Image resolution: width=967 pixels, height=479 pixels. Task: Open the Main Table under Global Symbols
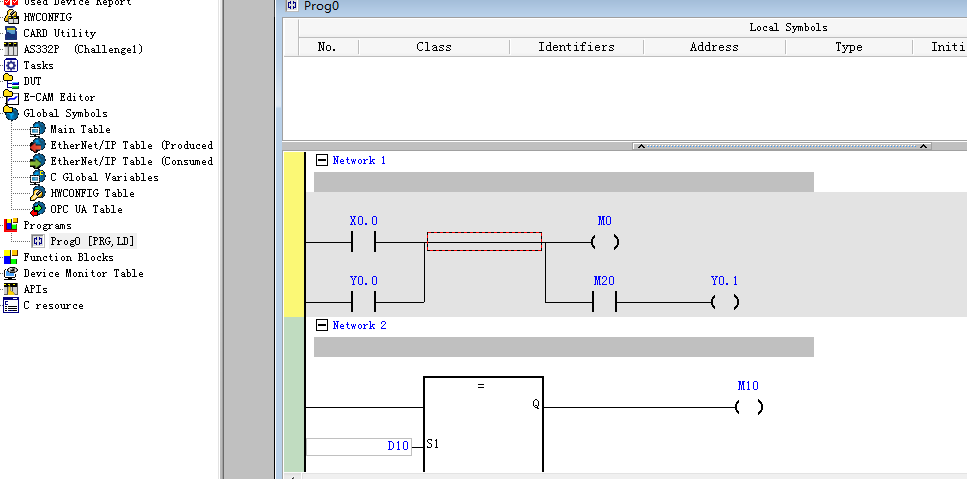[x=80, y=129]
